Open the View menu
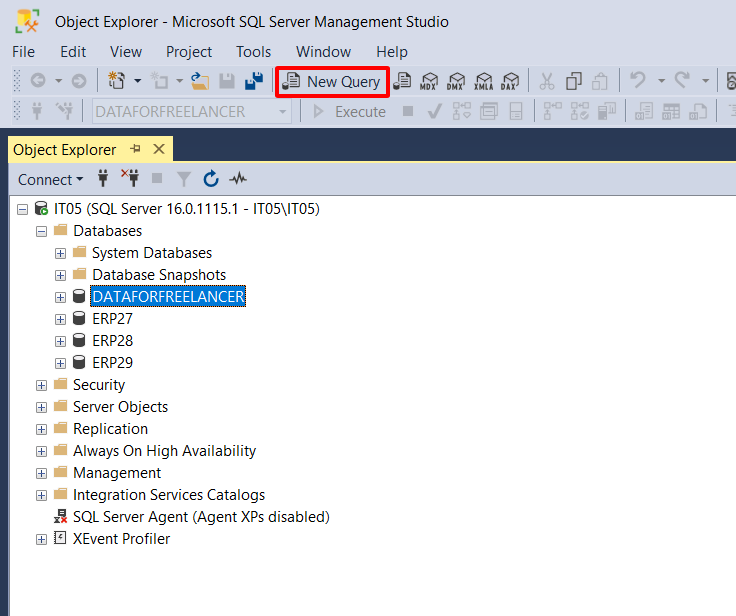 (x=126, y=52)
